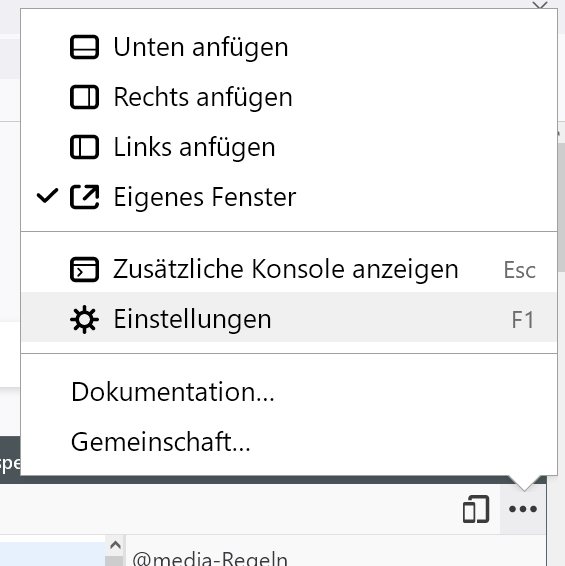Open the Dokumentation… link

(x=289, y=392)
